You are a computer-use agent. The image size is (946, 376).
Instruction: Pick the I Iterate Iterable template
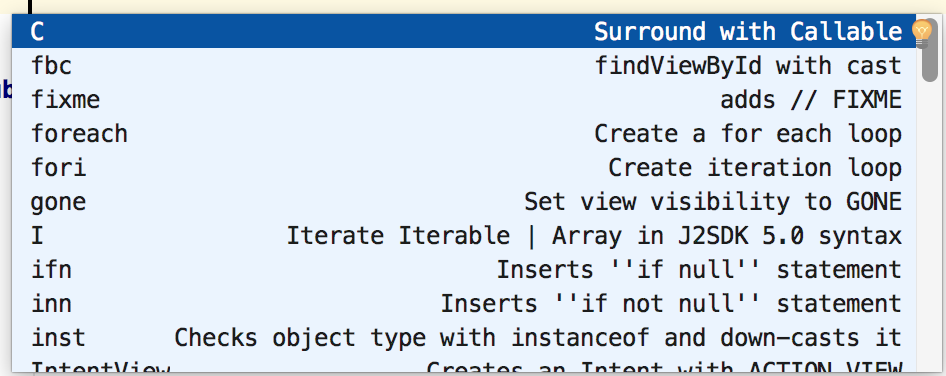pos(465,235)
